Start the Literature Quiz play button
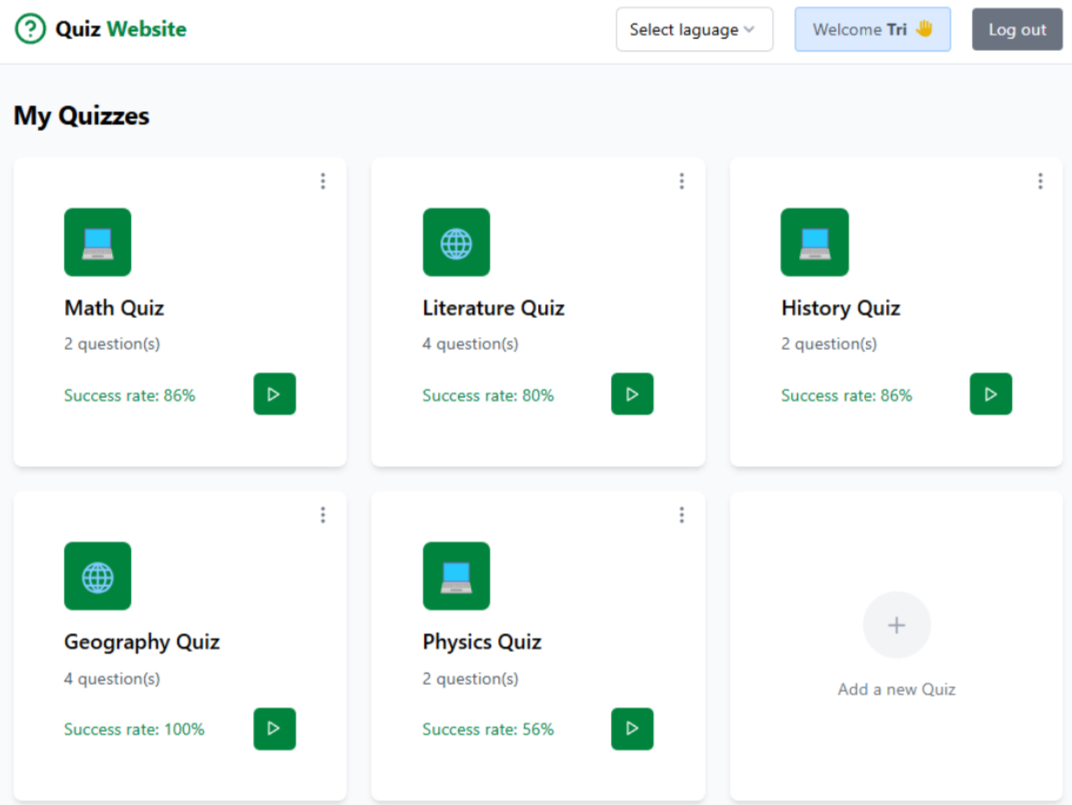The height and width of the screenshot is (805, 1072). coord(632,394)
